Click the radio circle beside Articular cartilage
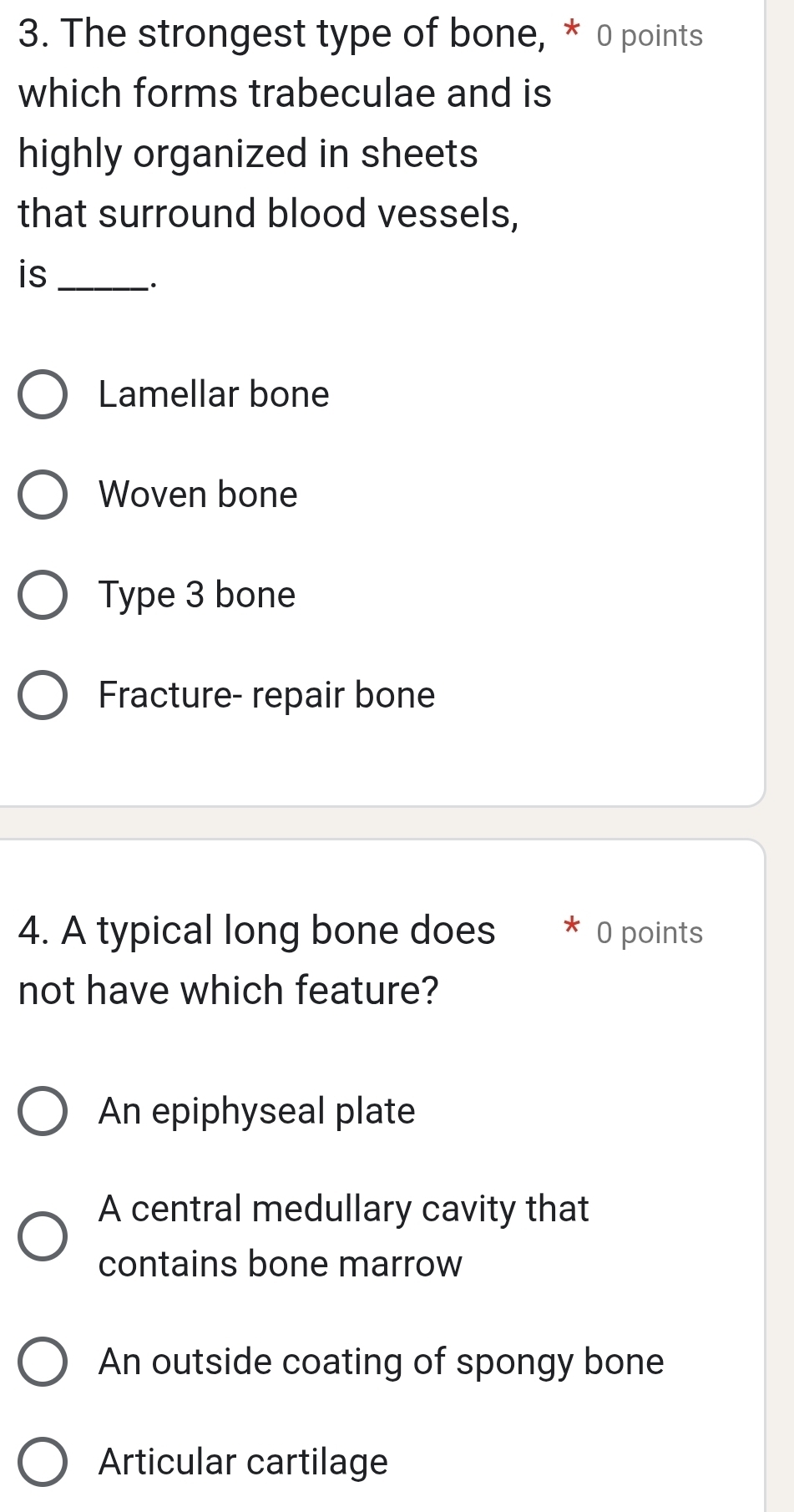Screen dimensions: 794x1512 coord(44,1462)
